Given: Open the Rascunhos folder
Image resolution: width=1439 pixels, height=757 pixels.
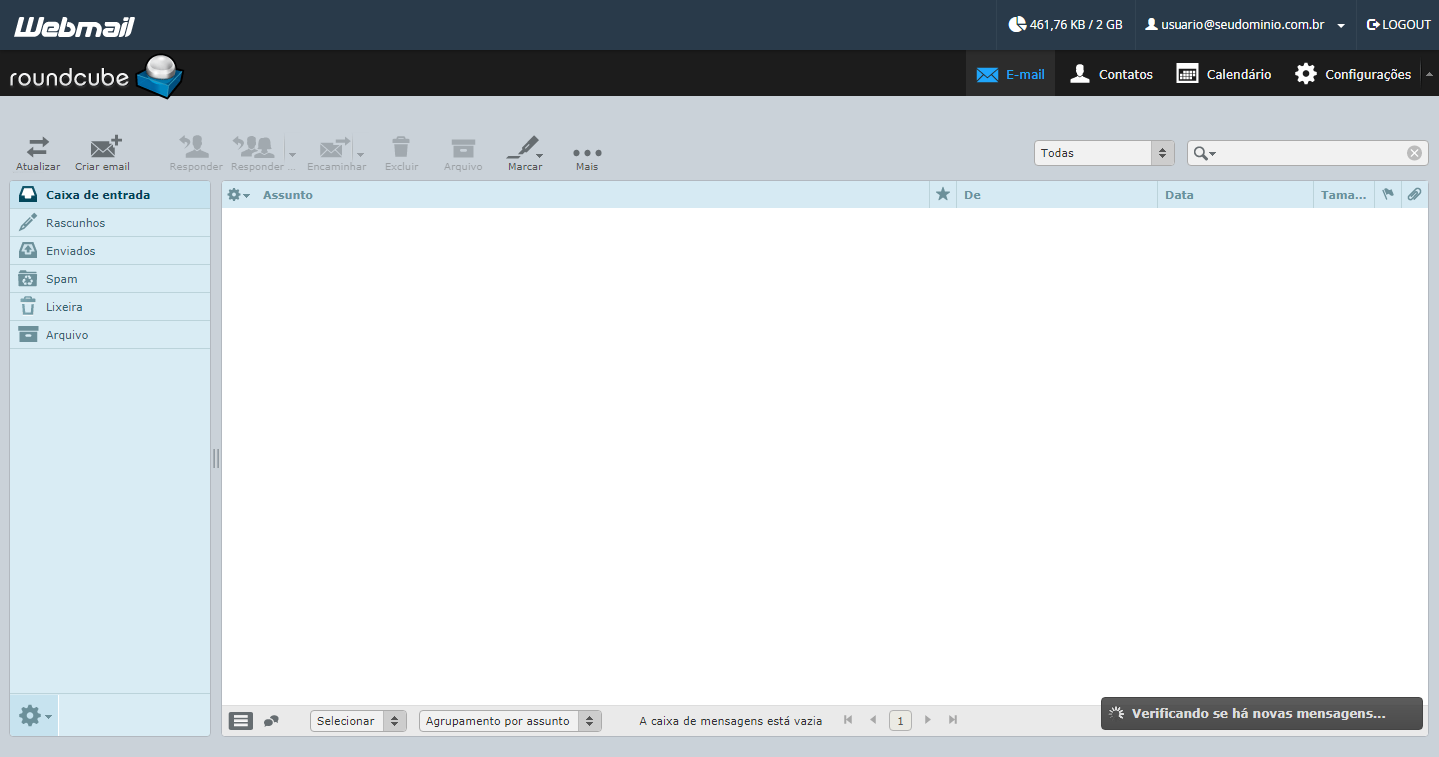Looking at the screenshot, I should pos(110,223).
